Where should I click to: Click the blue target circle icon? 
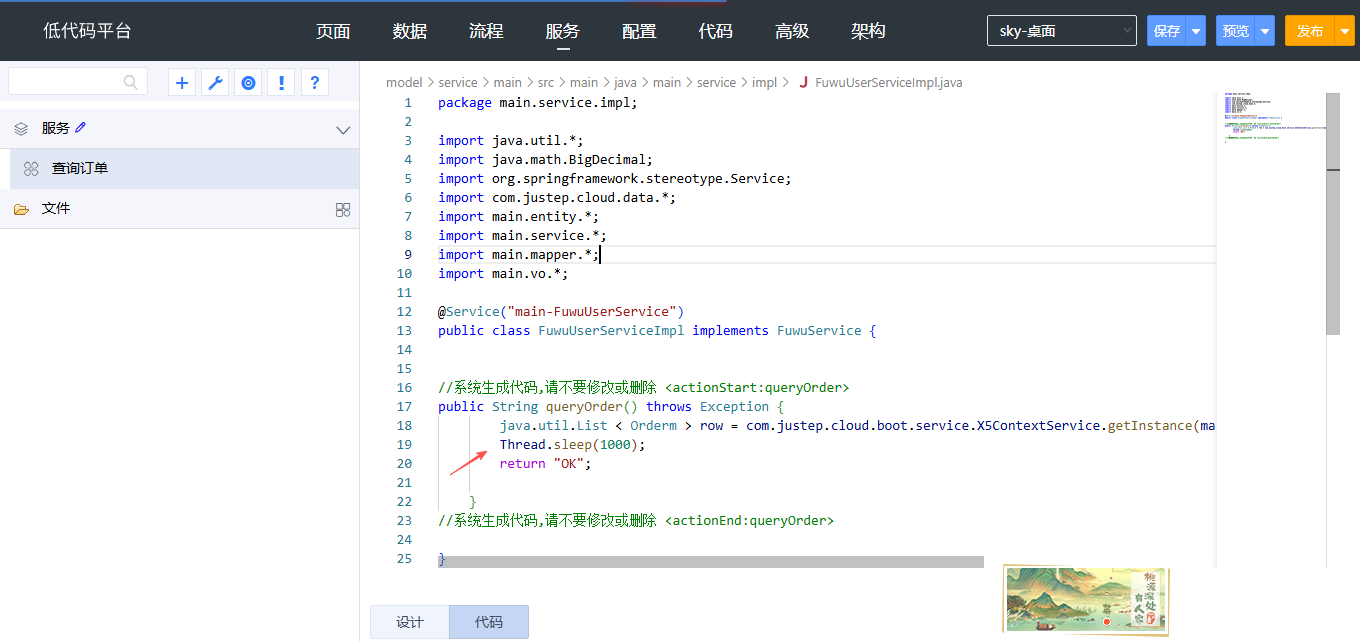coord(248,83)
